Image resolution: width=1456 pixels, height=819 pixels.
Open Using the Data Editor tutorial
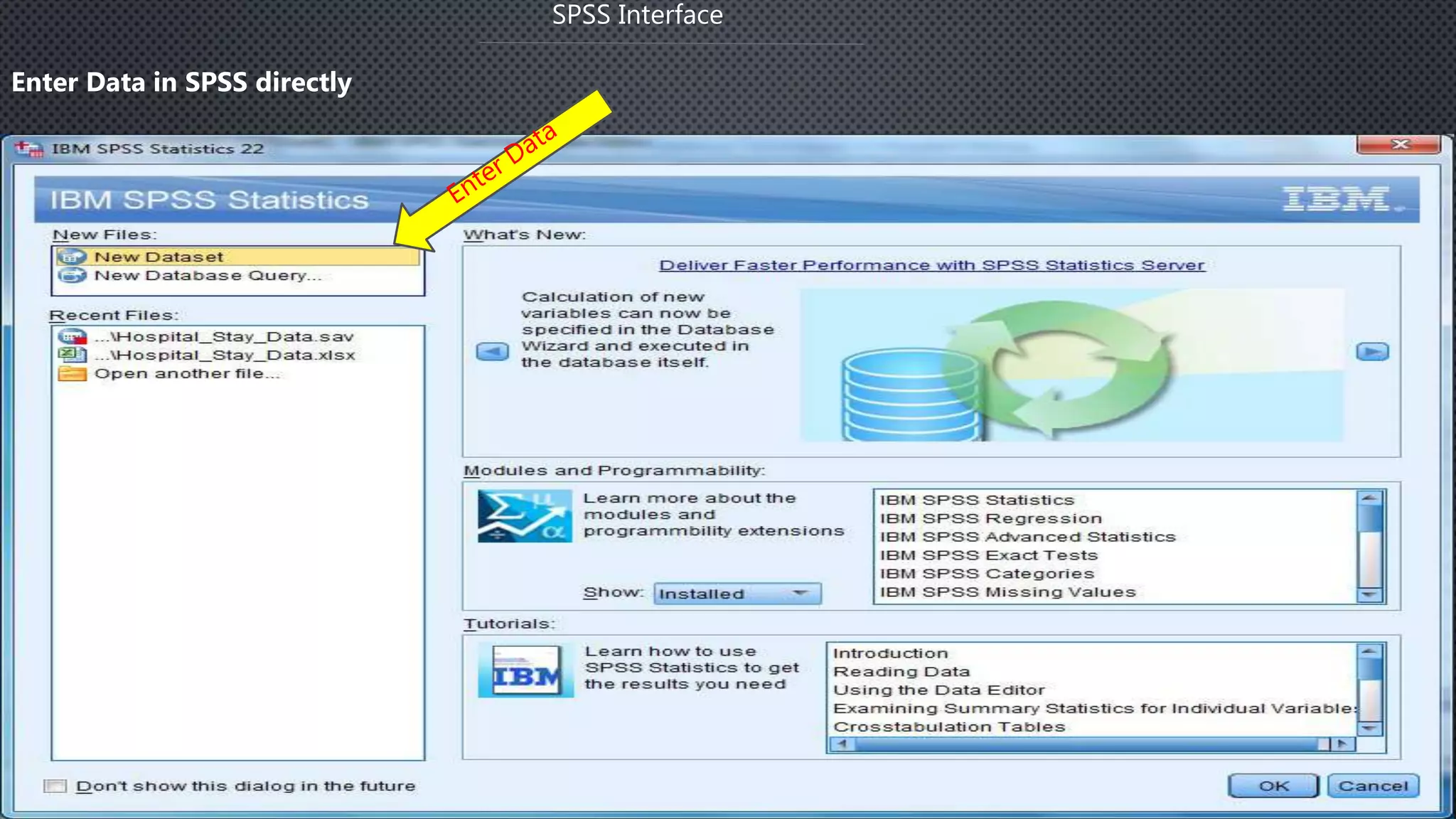point(938,690)
